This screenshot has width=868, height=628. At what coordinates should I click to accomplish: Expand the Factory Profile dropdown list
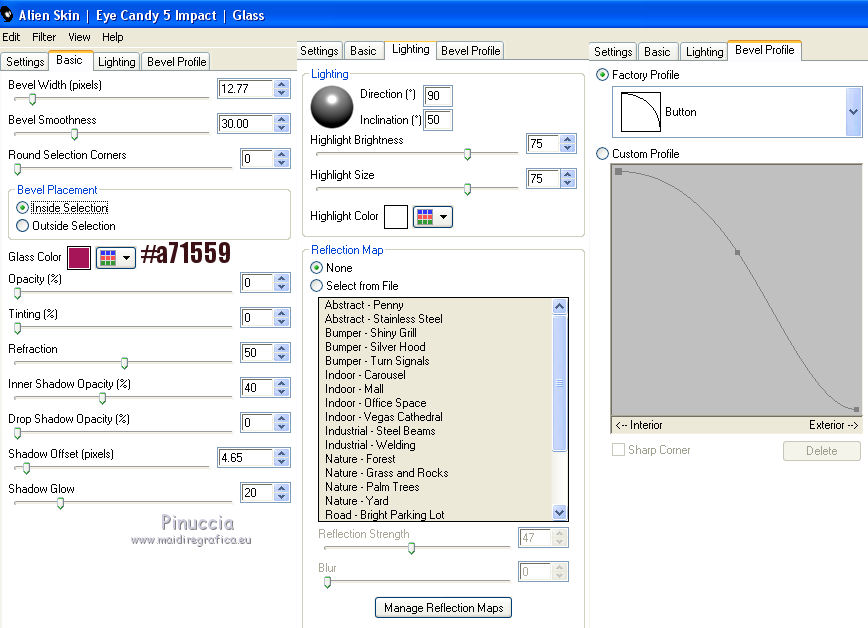[x=853, y=112]
